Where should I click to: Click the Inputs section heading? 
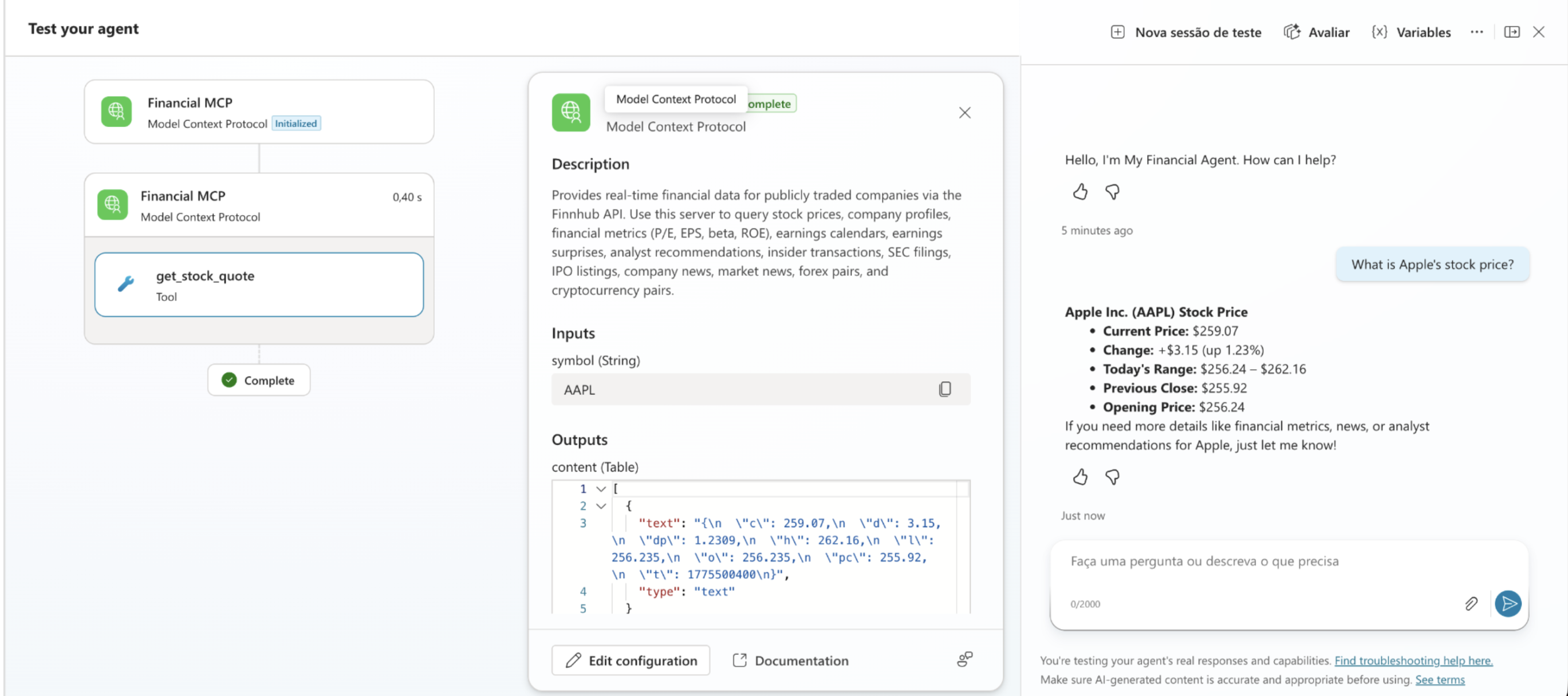point(573,333)
